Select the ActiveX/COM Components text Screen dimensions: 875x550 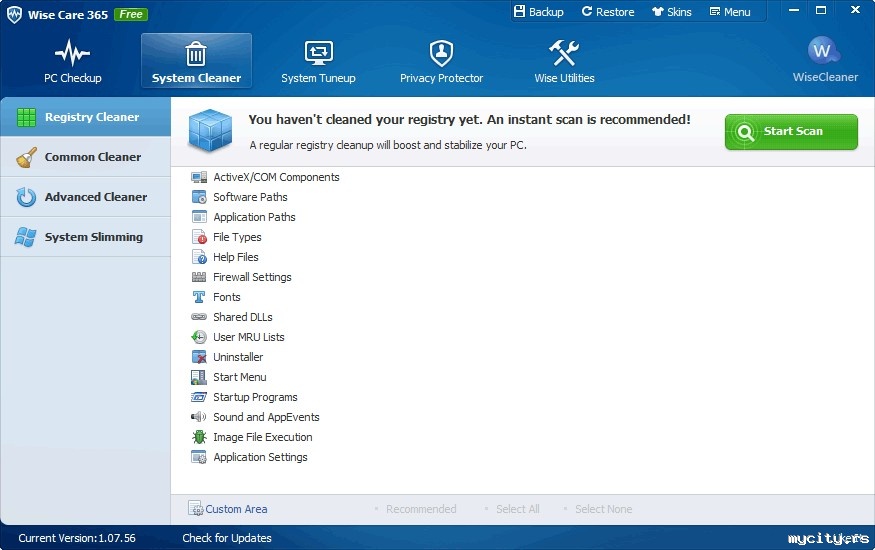276,177
